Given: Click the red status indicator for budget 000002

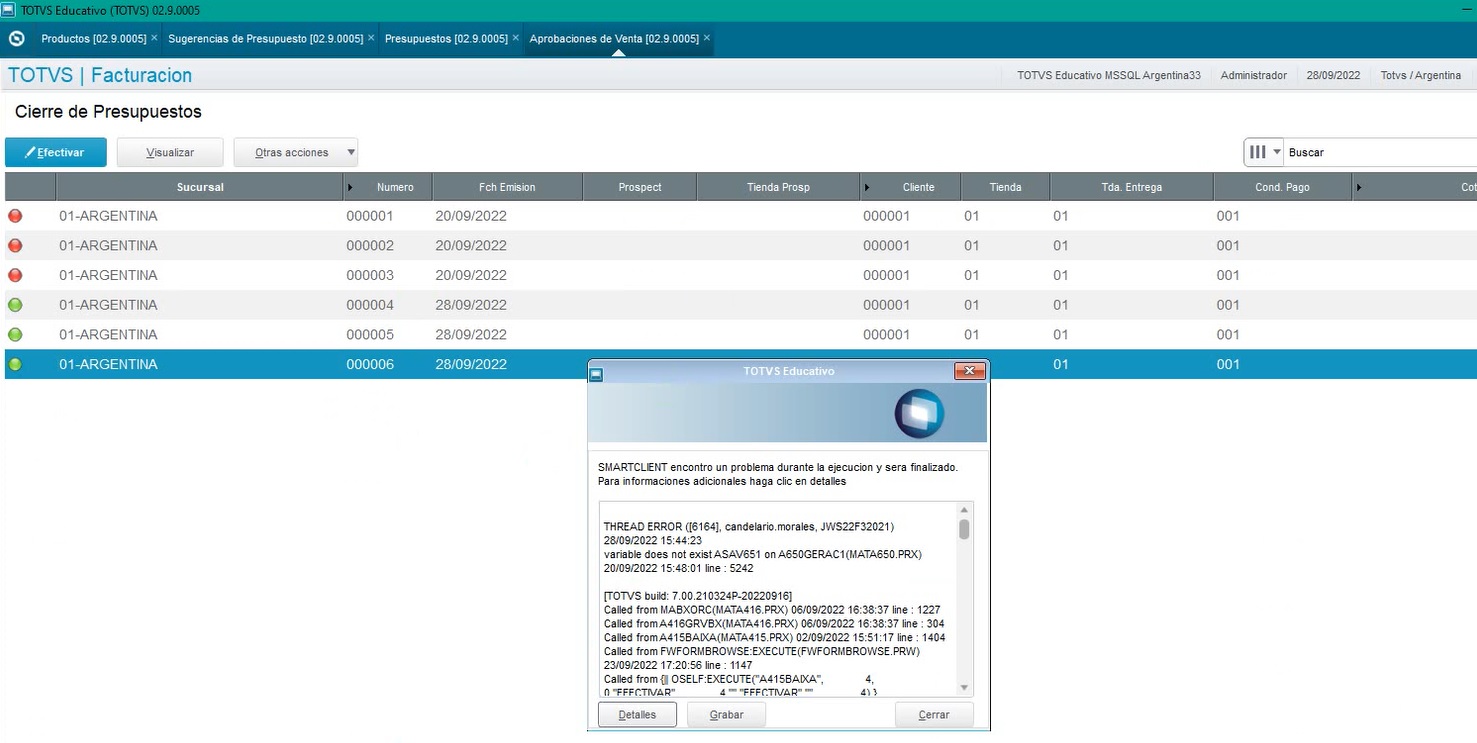Looking at the screenshot, I should [x=15, y=245].
